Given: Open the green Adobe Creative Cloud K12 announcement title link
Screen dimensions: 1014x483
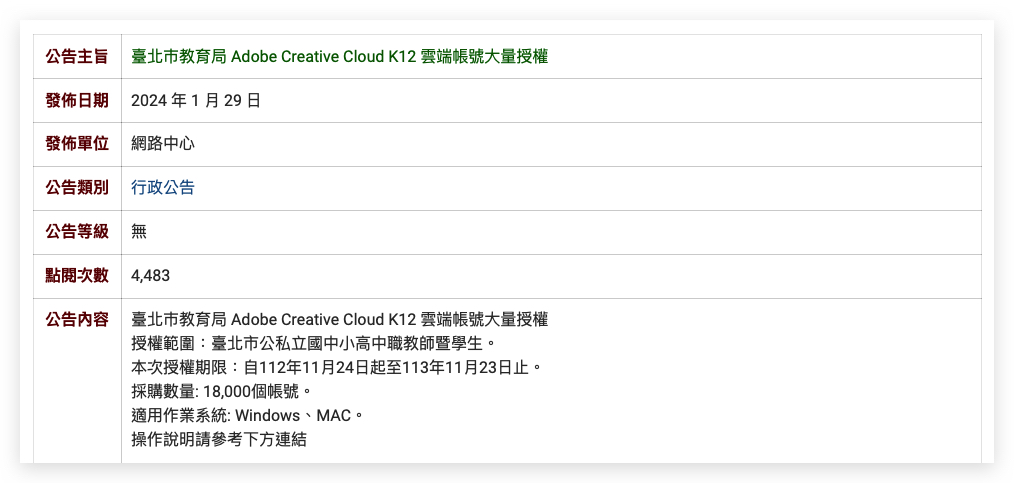Looking at the screenshot, I should 340,57.
